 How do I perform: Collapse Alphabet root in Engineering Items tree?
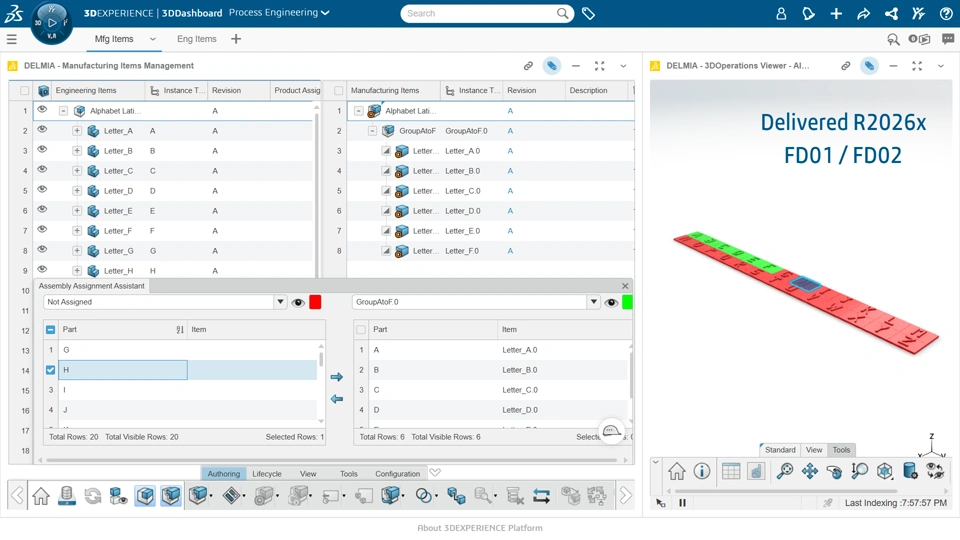63,111
